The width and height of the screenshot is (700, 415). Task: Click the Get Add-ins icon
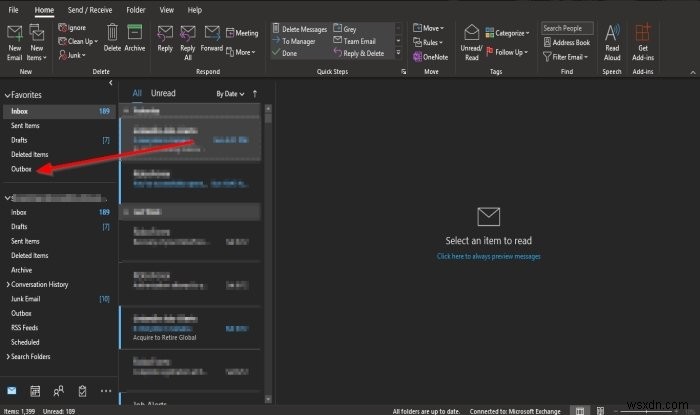[x=643, y=42]
